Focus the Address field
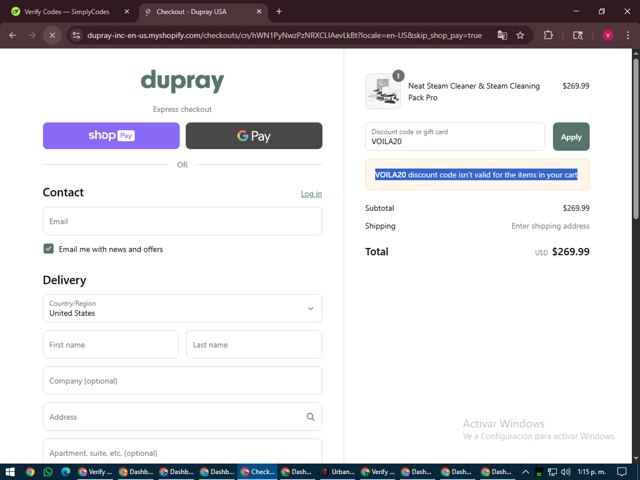The image size is (640, 480). click(x=182, y=417)
